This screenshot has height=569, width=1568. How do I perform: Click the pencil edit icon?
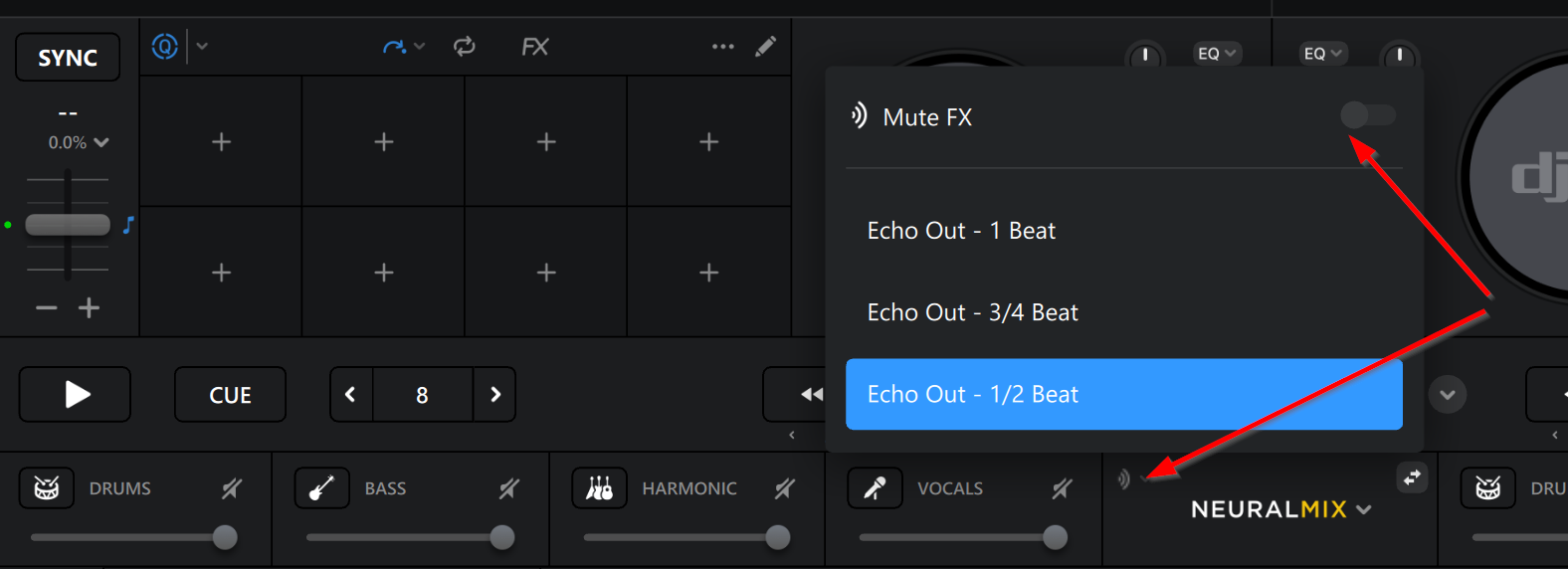[765, 47]
